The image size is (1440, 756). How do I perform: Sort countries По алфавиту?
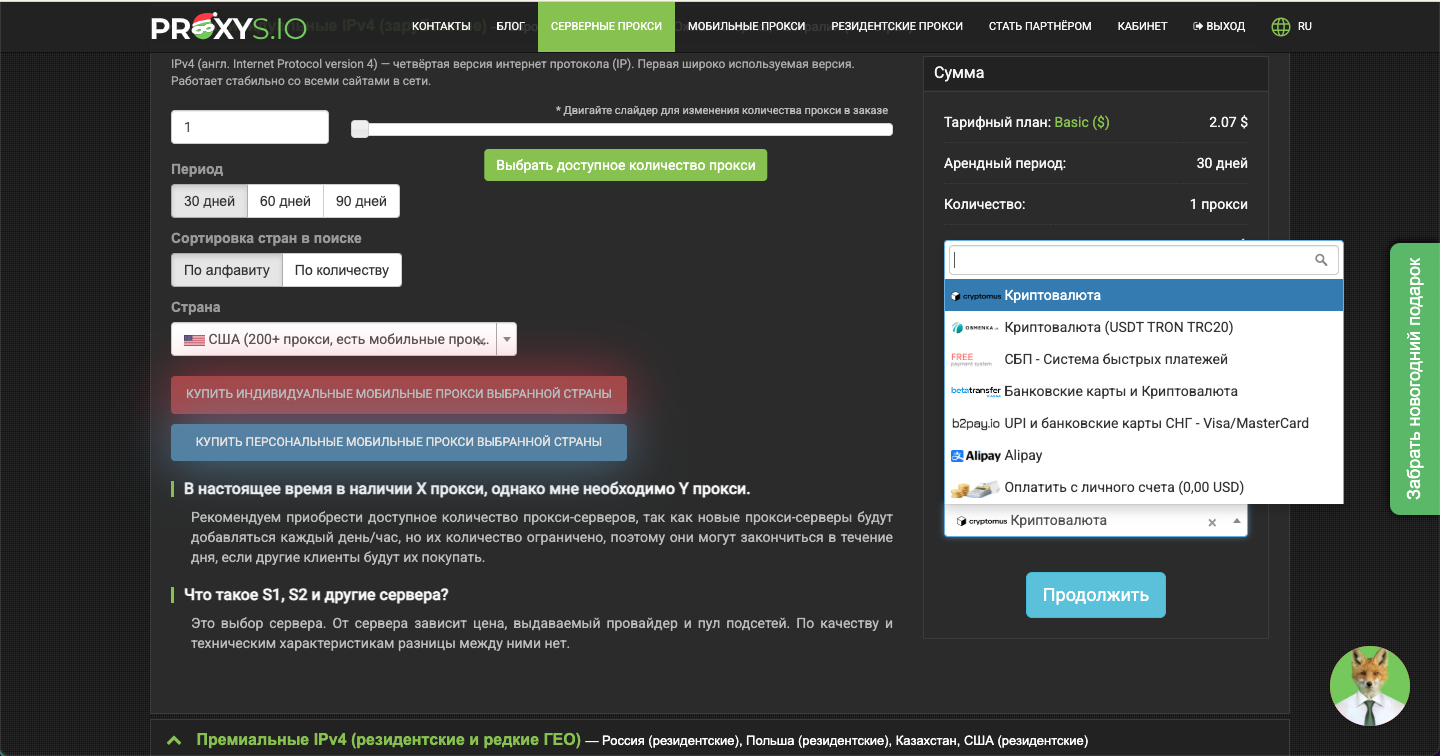pos(227,270)
